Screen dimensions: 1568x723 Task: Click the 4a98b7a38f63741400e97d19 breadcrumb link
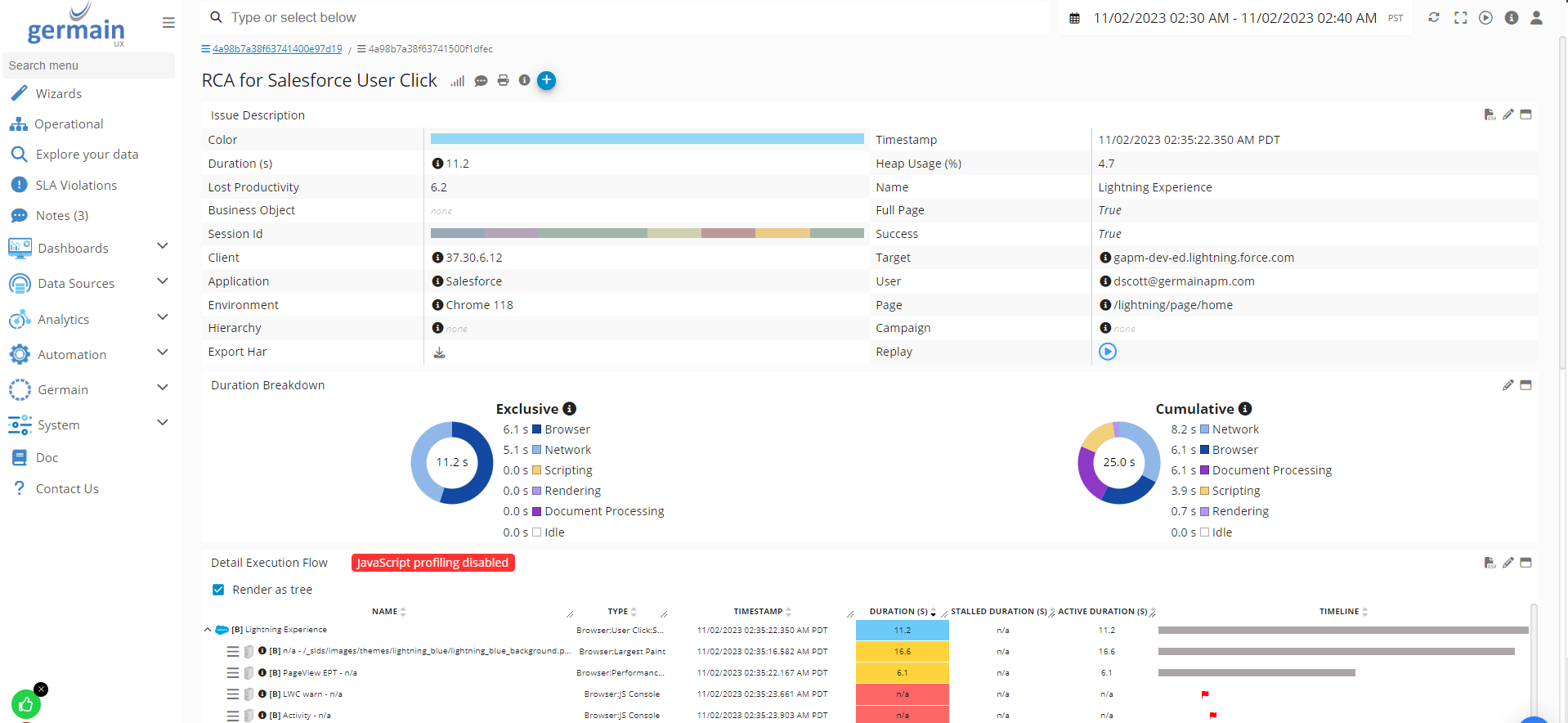pyautogui.click(x=277, y=49)
